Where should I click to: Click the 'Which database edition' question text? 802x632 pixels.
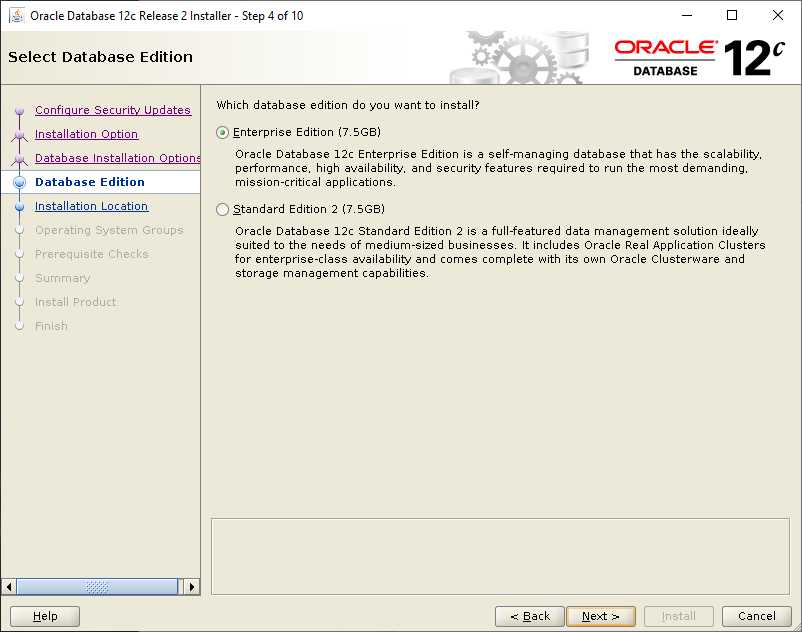348,105
